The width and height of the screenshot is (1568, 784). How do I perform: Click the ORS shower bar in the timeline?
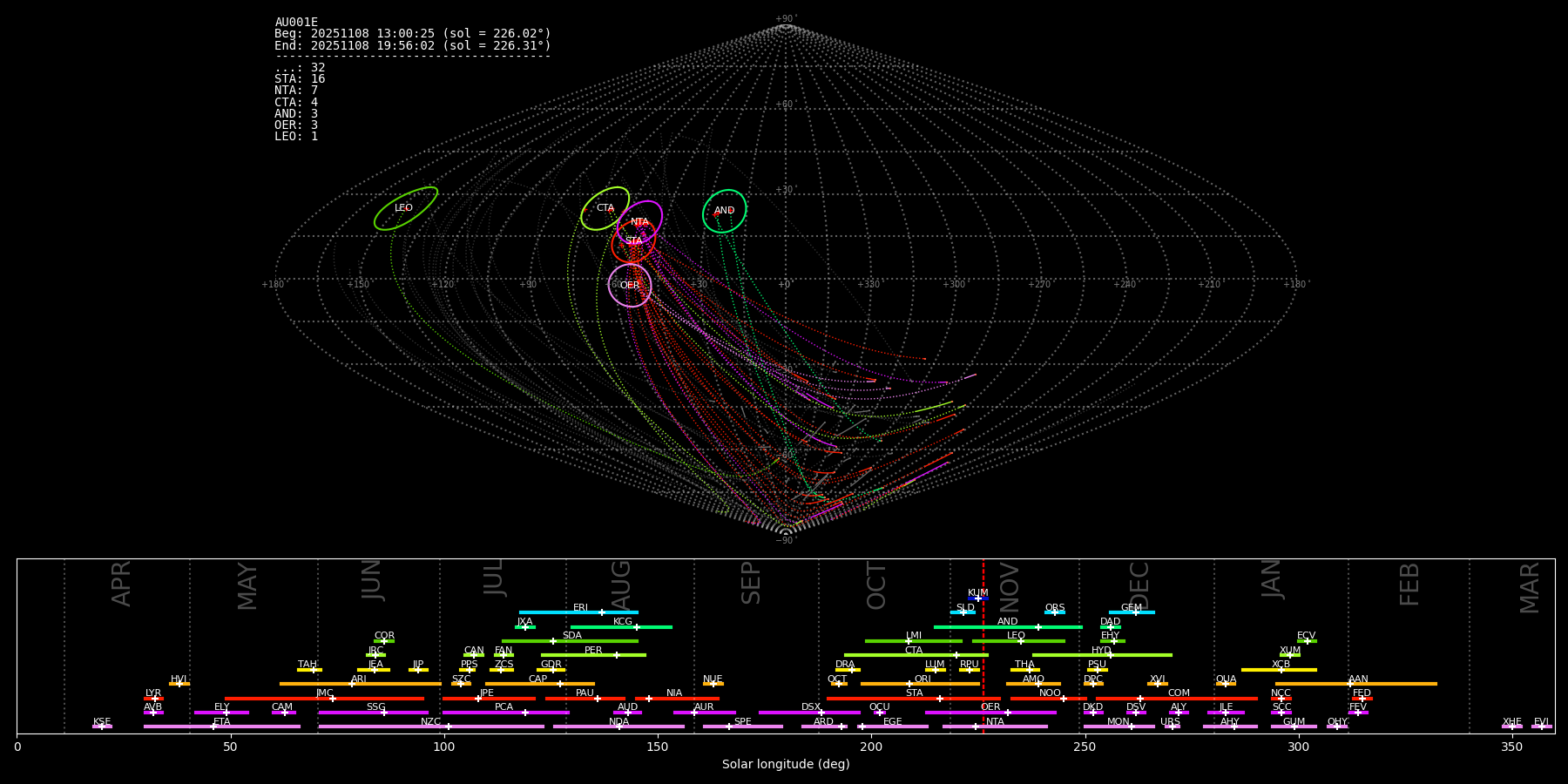click(1055, 612)
